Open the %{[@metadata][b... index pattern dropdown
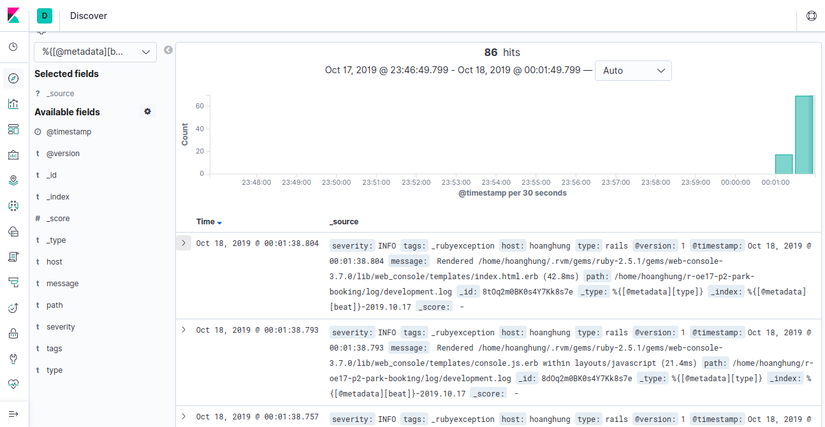 95,52
